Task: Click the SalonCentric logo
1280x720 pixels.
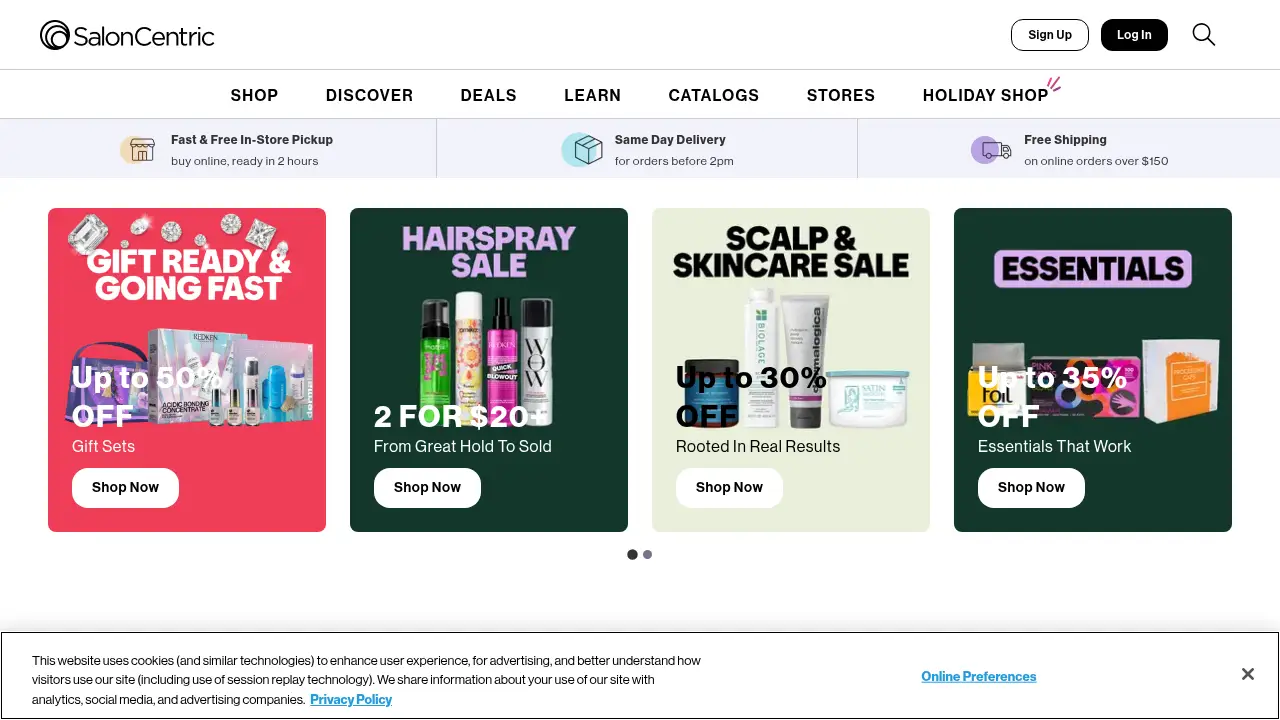Action: point(127,35)
